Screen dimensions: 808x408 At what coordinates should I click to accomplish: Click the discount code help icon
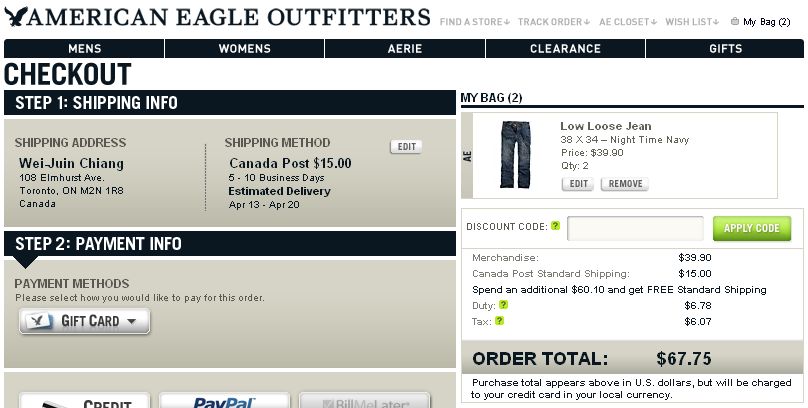pyautogui.click(x=555, y=226)
